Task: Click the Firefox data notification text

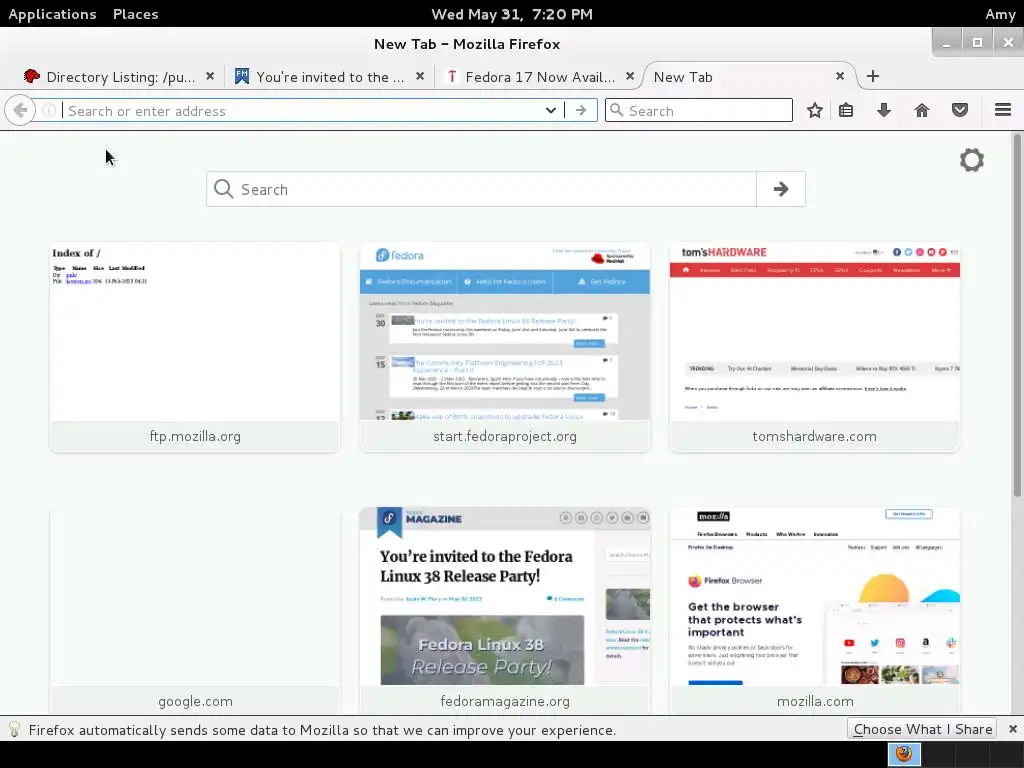Action: 322,730
